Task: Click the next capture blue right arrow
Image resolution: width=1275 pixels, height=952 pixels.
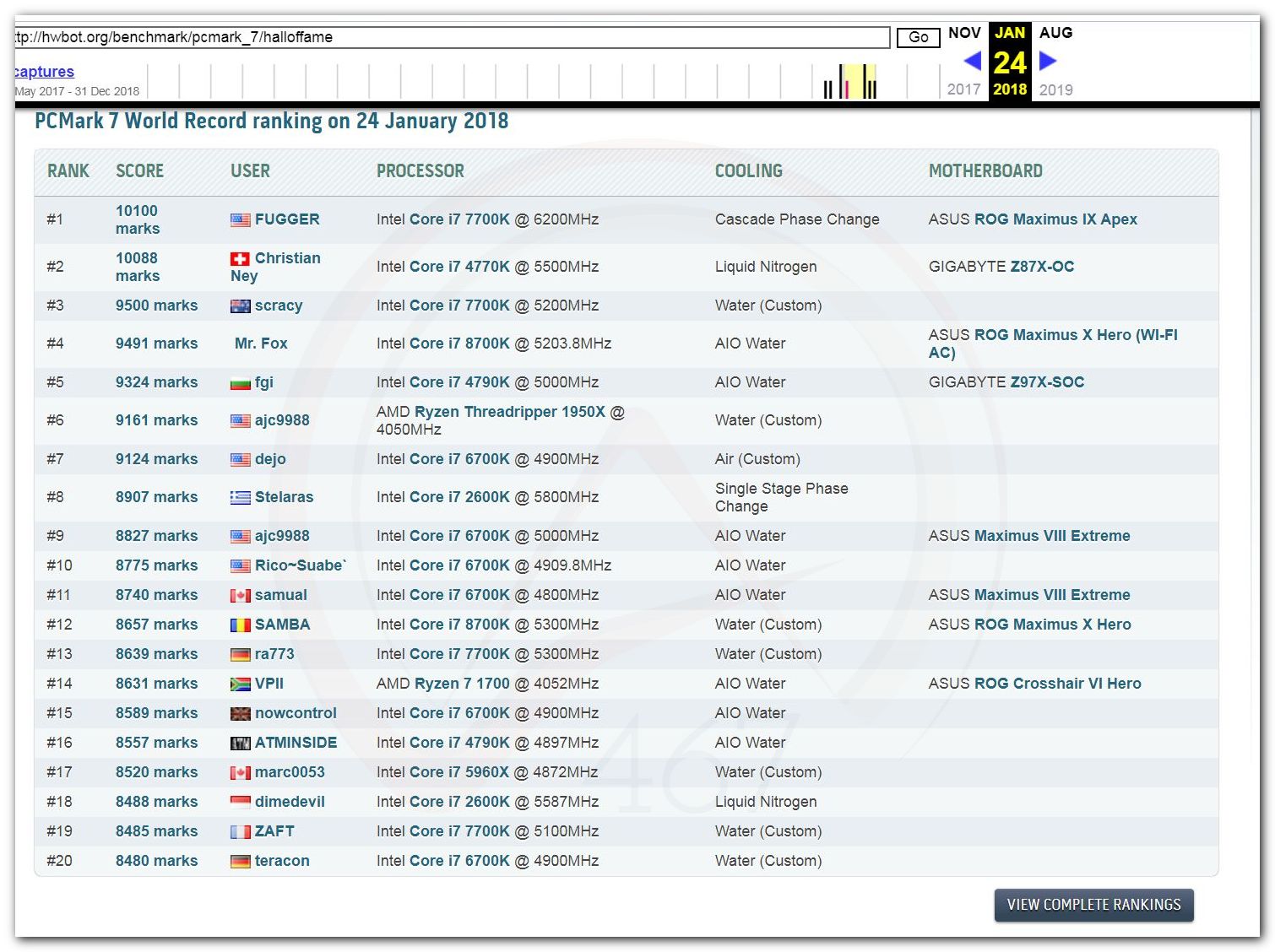Action: pos(1048,61)
